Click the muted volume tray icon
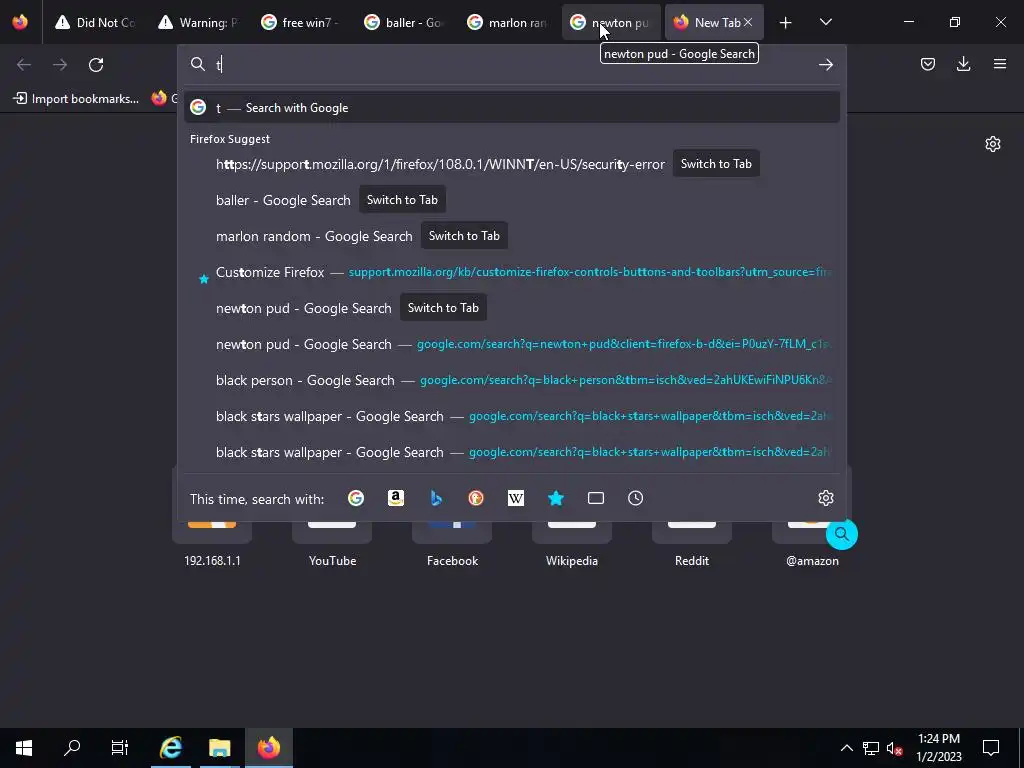This screenshot has height=768, width=1024. click(x=894, y=748)
